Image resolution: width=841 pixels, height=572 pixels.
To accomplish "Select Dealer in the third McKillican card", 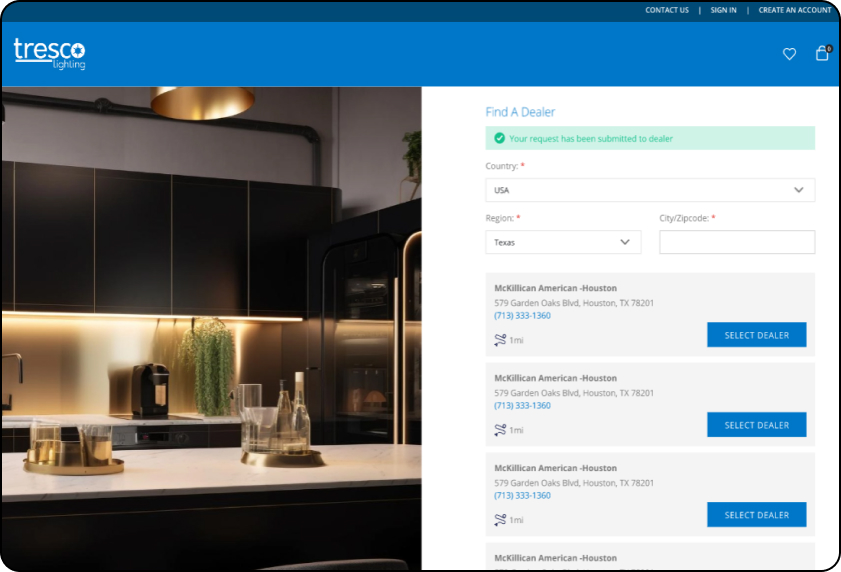I will click(756, 515).
